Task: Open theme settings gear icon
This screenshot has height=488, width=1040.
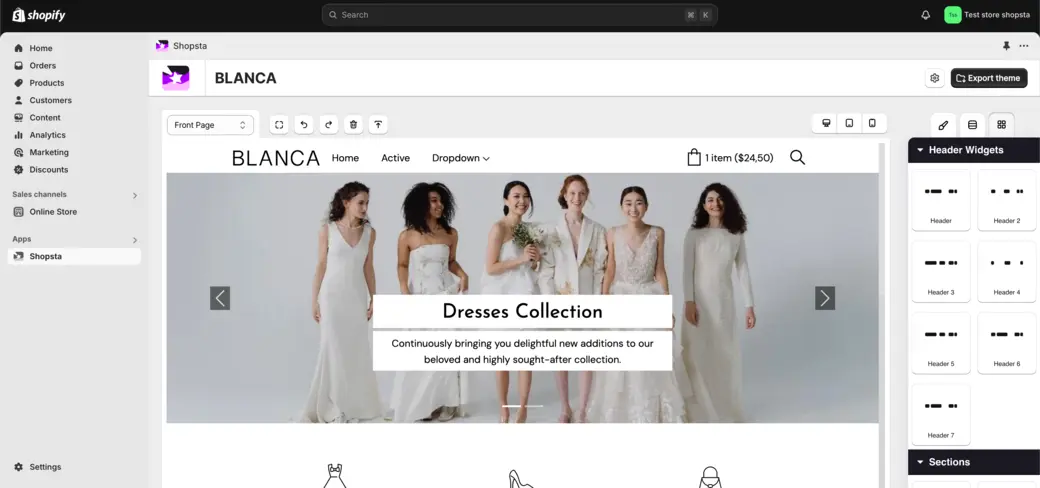Action: (934, 78)
